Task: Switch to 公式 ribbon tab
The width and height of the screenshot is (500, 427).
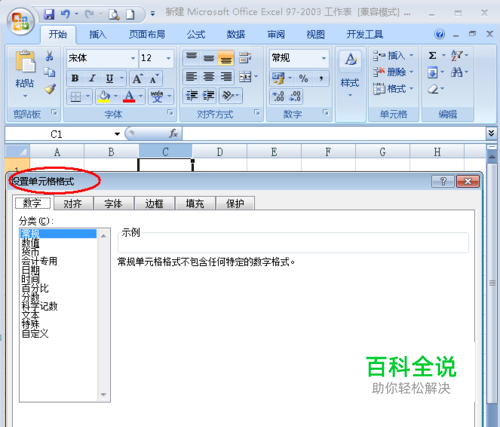Action: tap(196, 34)
